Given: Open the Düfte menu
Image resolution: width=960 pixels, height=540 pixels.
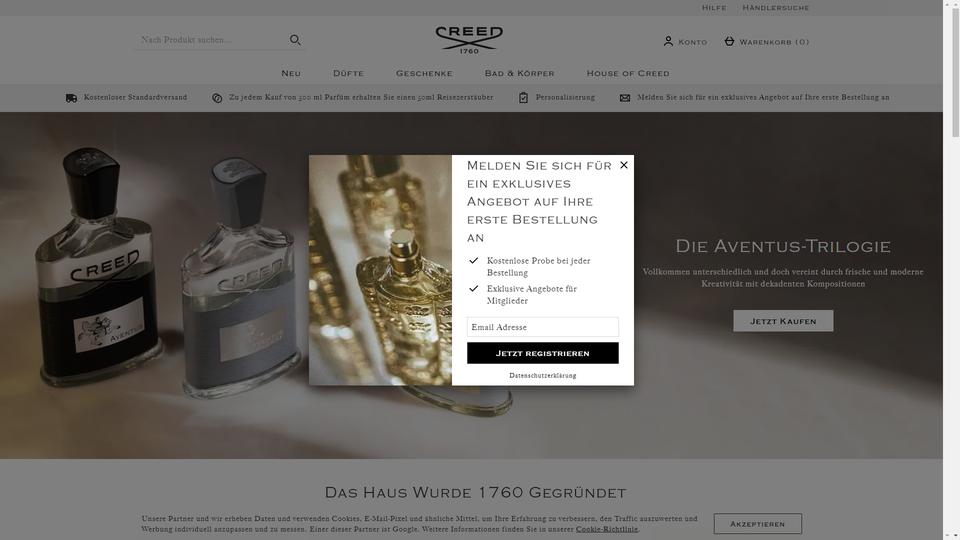Looking at the screenshot, I should click(x=348, y=73).
